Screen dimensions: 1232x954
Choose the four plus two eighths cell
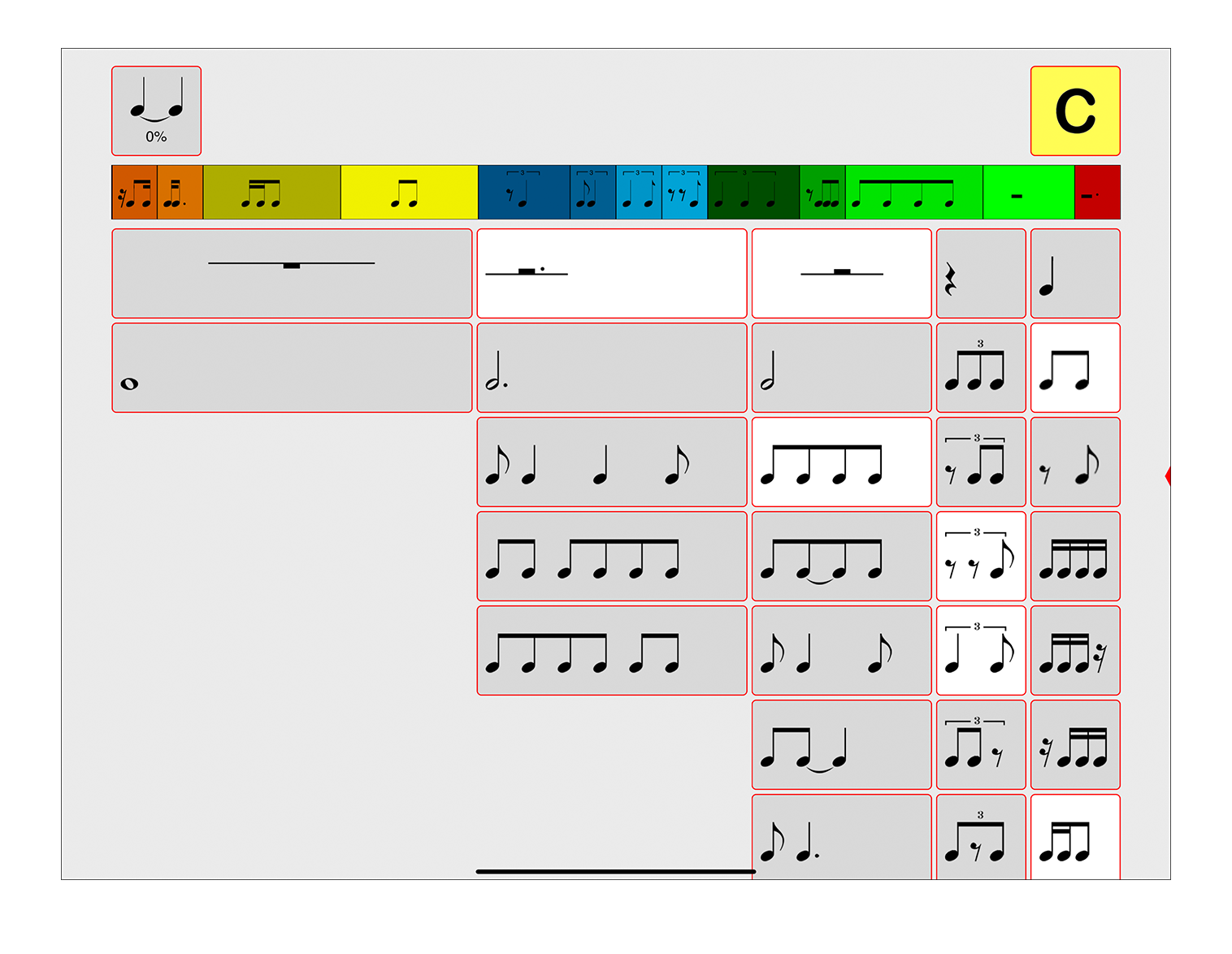click(612, 650)
